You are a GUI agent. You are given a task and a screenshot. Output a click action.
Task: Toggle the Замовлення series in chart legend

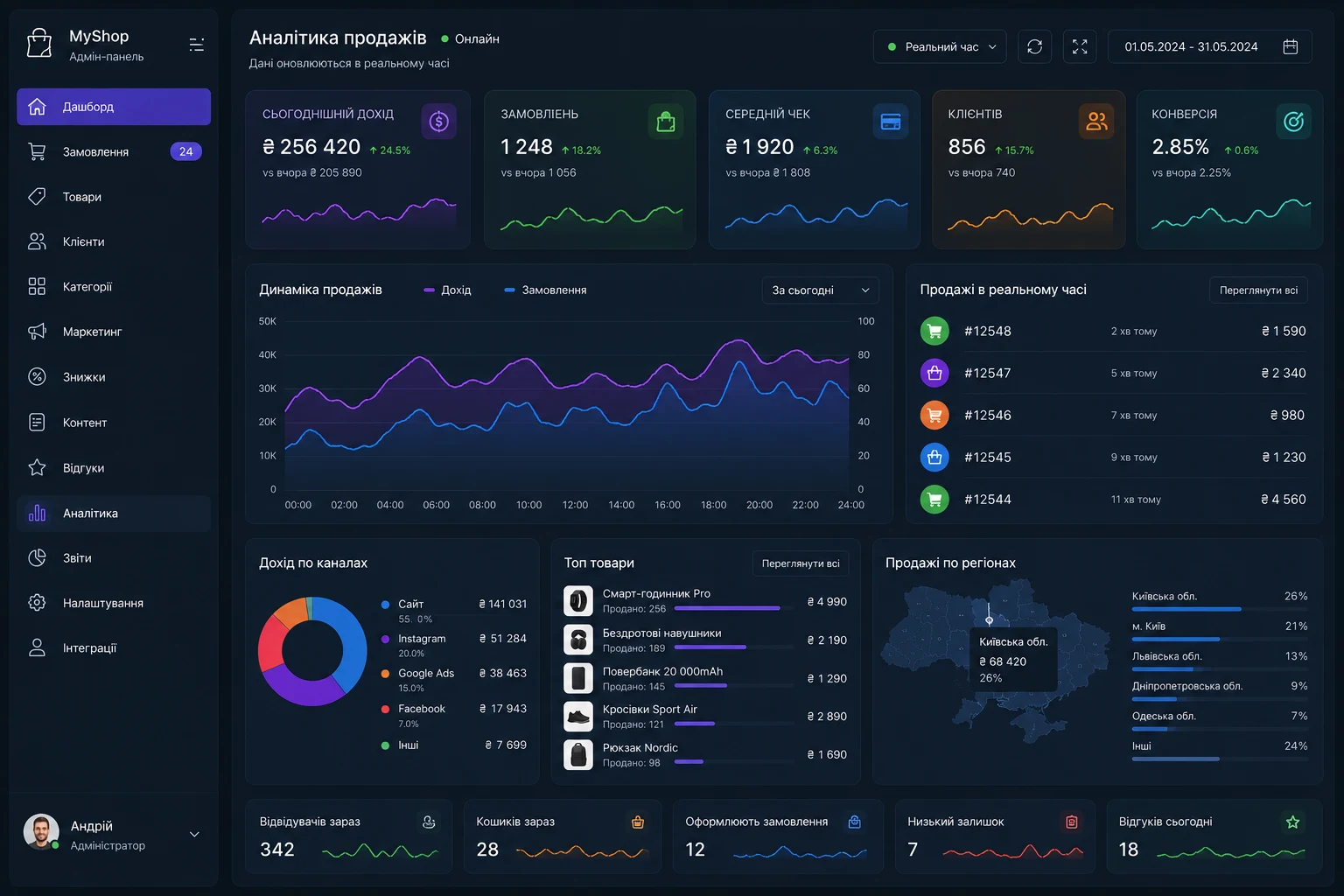click(545, 290)
